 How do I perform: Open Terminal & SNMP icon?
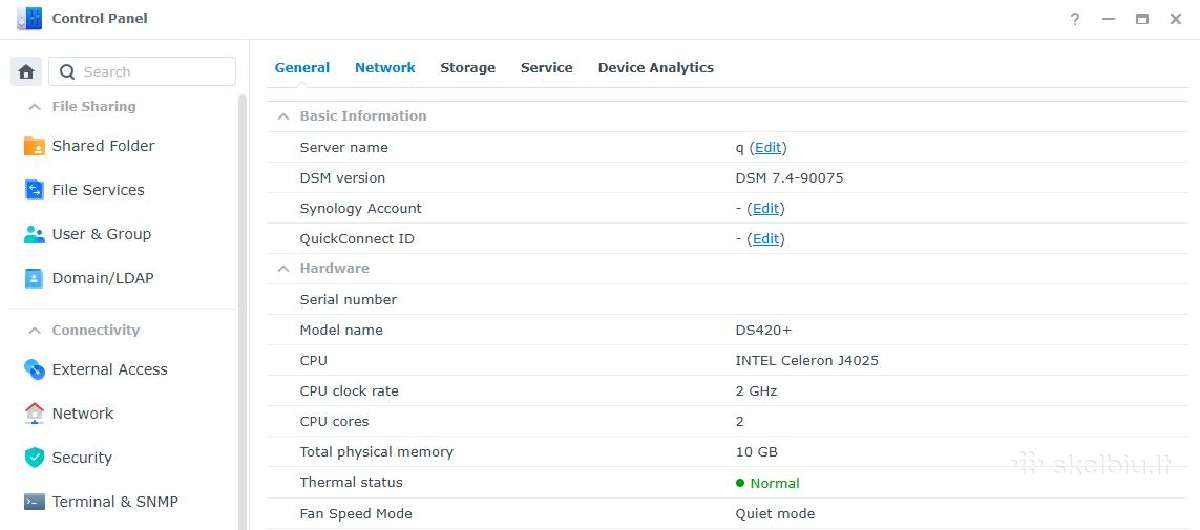[x=34, y=501]
